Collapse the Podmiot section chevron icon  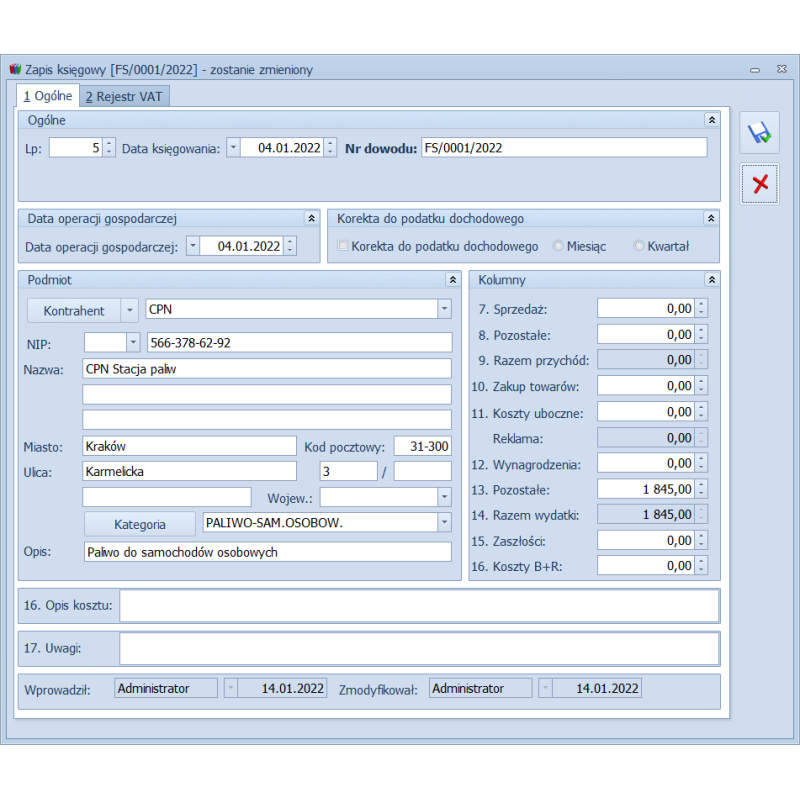[x=451, y=280]
